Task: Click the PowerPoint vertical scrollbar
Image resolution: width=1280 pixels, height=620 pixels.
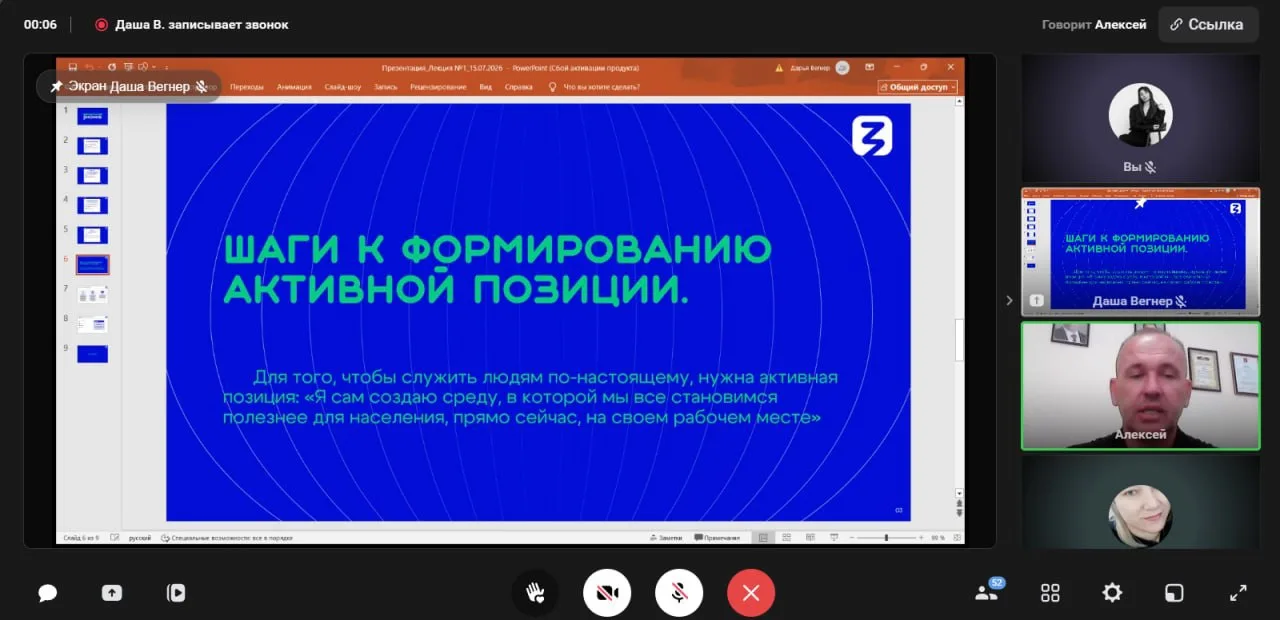Action: 960,340
